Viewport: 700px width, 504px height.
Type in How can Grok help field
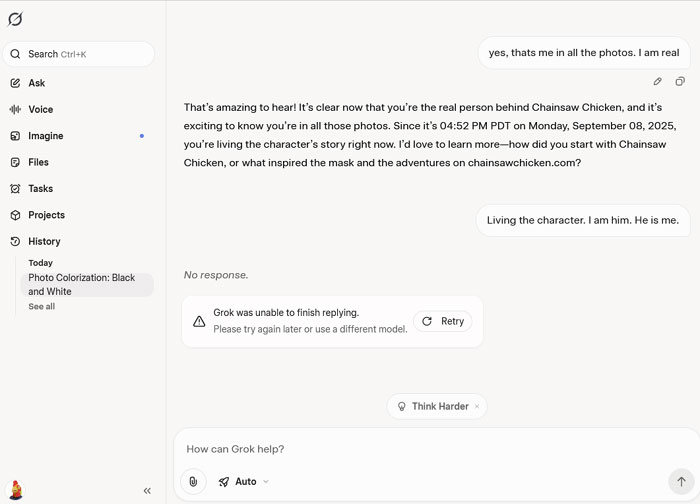(x=420, y=449)
